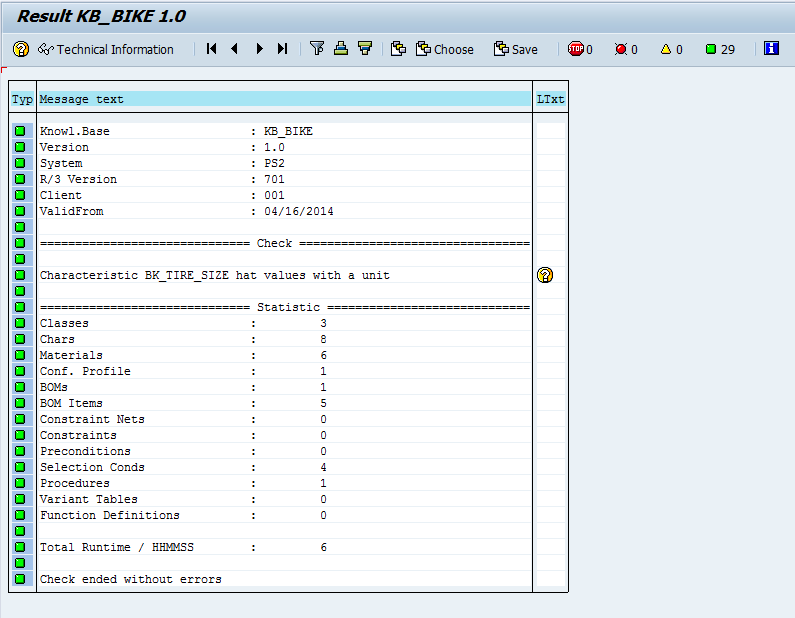Select the Constraint Nets row

[284, 419]
